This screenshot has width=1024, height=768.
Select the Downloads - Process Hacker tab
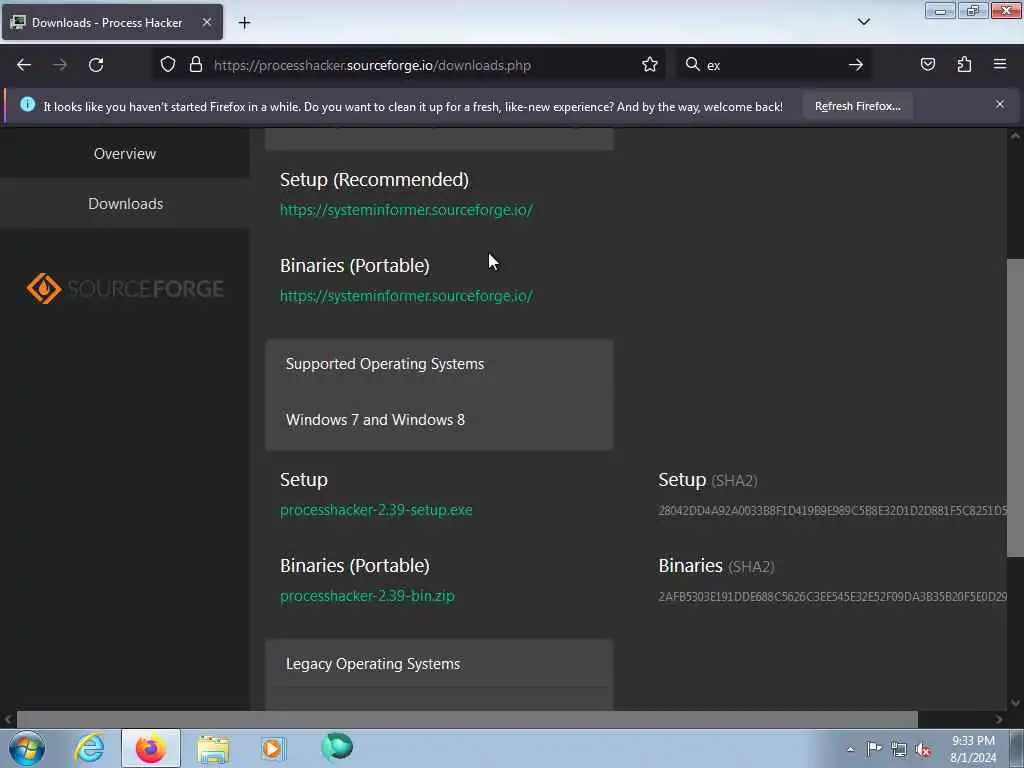[x=112, y=23]
